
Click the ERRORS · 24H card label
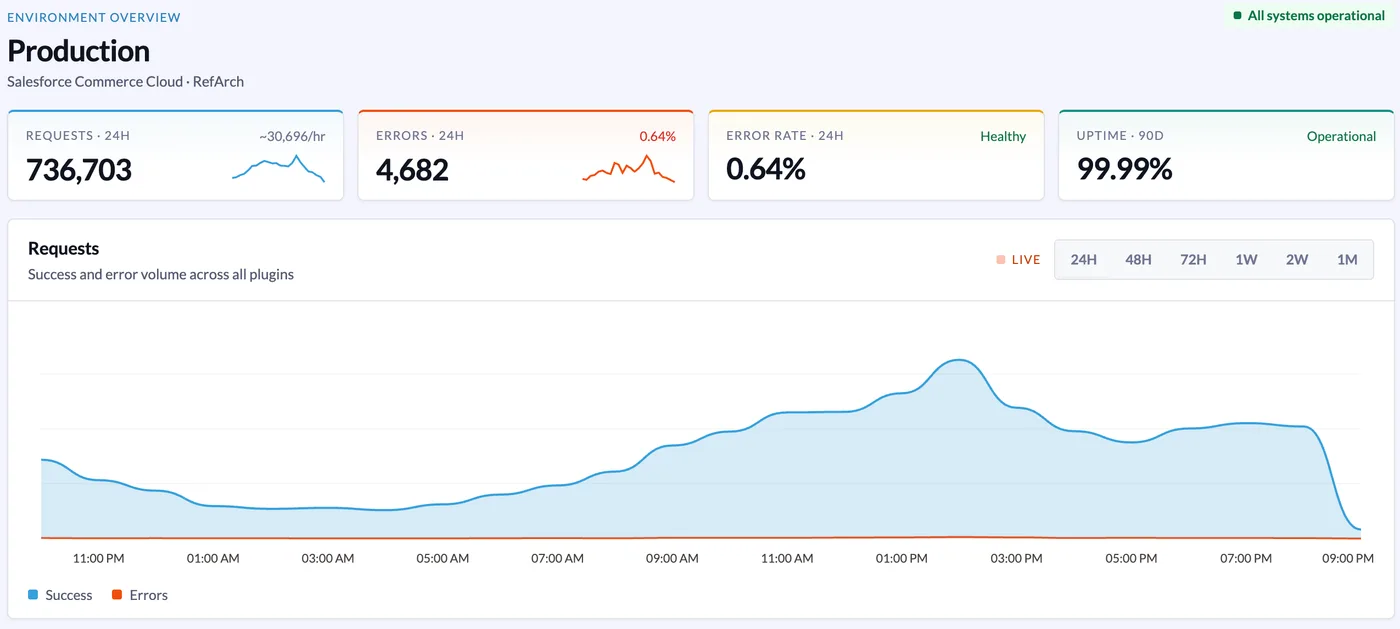point(420,136)
